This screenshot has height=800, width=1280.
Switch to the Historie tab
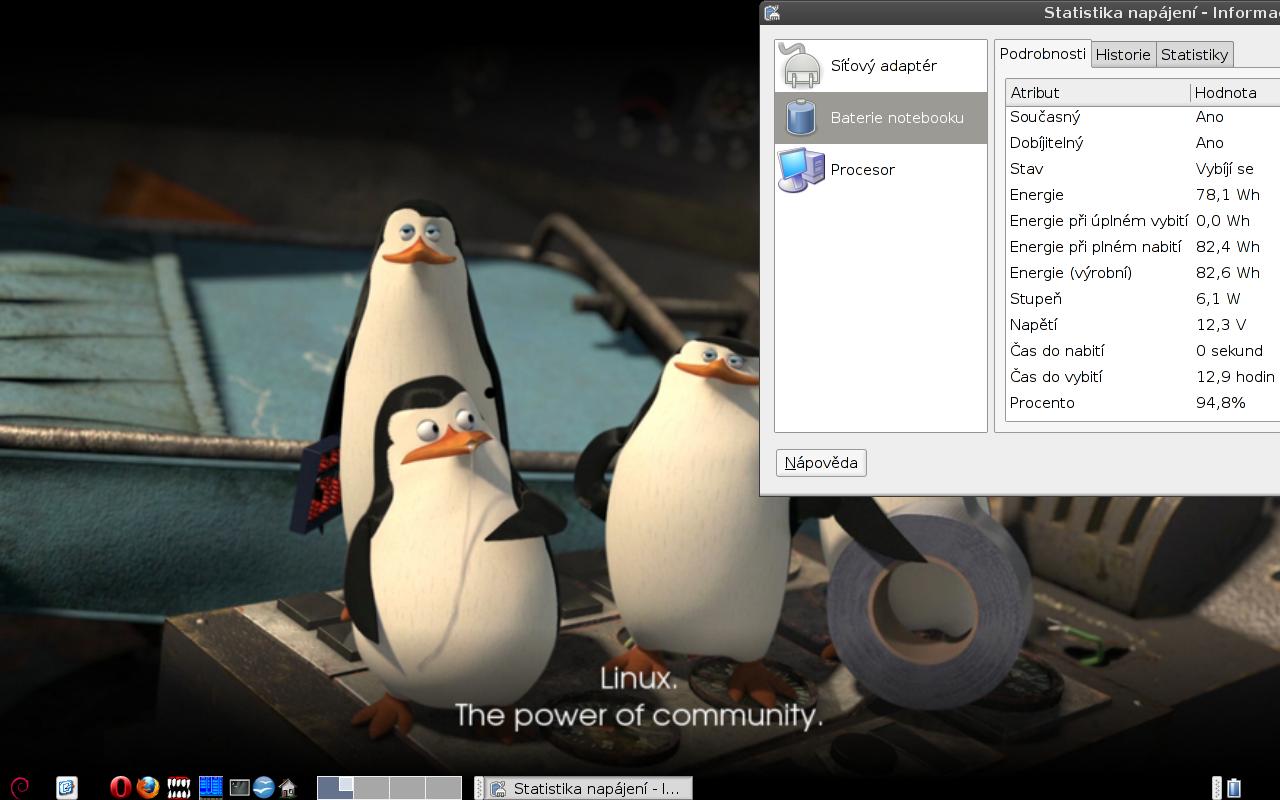pos(1123,55)
